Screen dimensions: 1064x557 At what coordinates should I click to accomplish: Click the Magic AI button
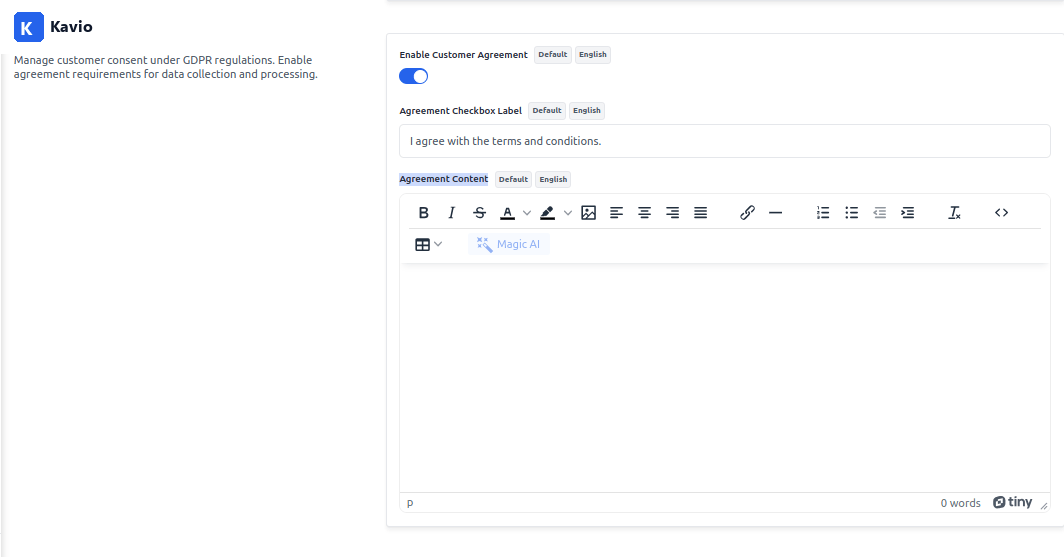[508, 244]
